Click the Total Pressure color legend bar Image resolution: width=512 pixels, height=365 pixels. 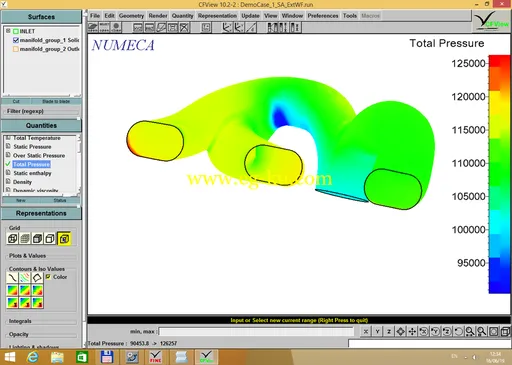click(x=499, y=174)
